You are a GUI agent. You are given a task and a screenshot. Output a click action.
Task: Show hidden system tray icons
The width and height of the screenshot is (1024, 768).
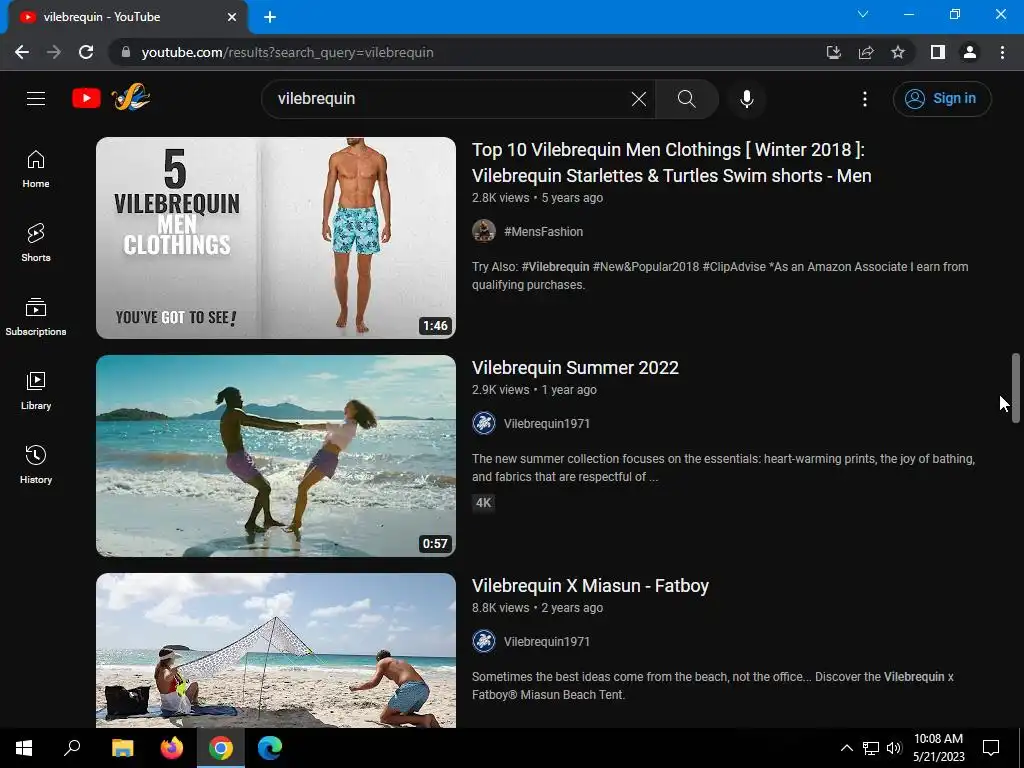846,748
